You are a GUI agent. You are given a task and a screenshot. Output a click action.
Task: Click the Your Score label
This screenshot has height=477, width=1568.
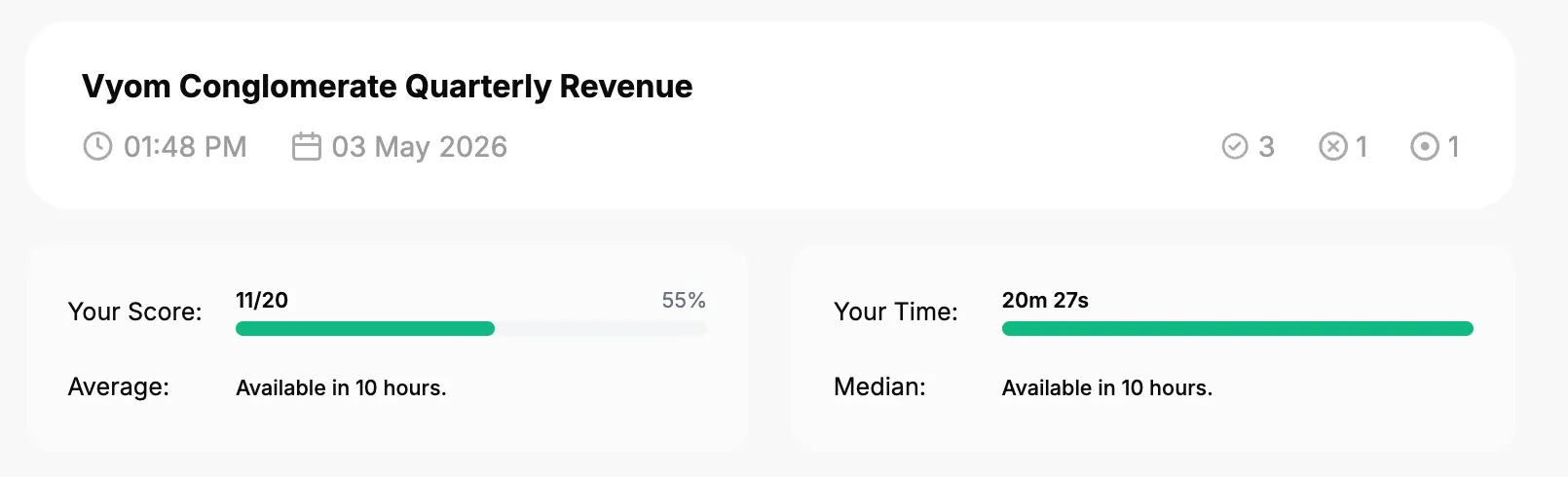(x=135, y=312)
